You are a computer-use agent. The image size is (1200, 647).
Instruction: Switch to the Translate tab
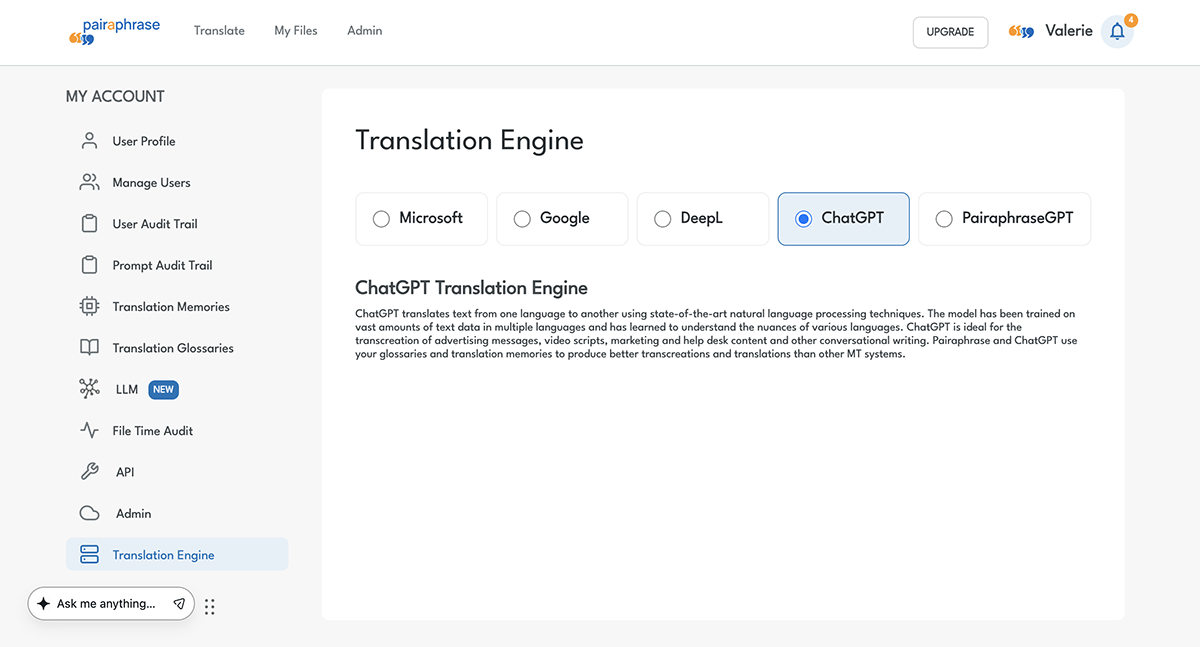pyautogui.click(x=219, y=30)
